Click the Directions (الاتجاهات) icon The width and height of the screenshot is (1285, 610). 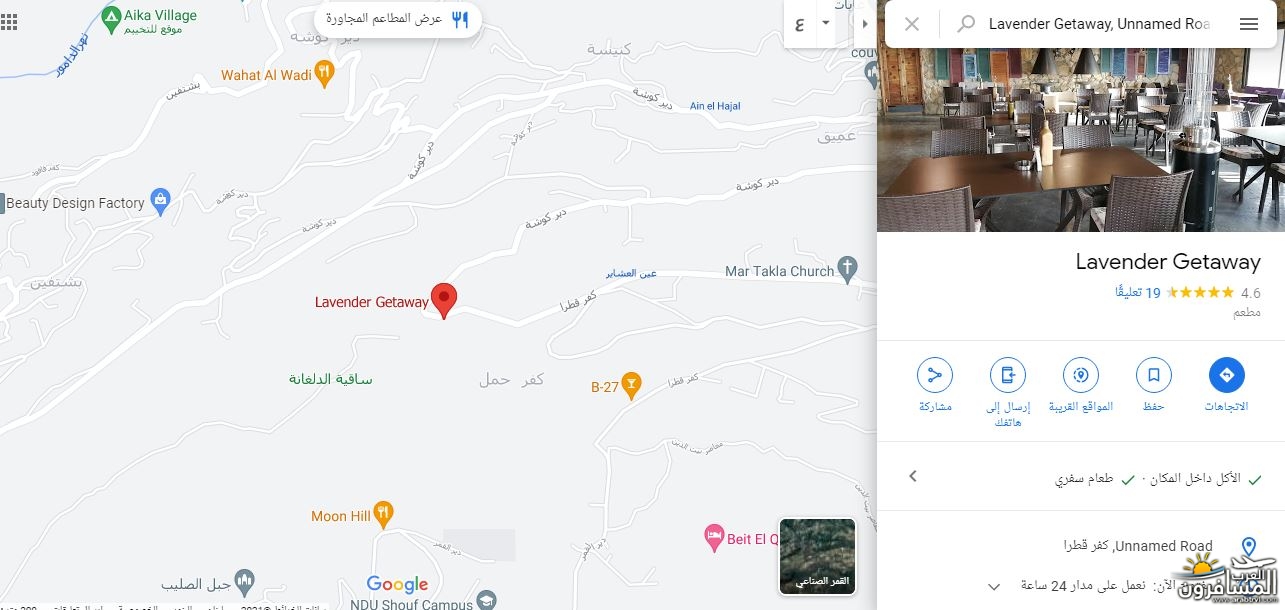1226,375
